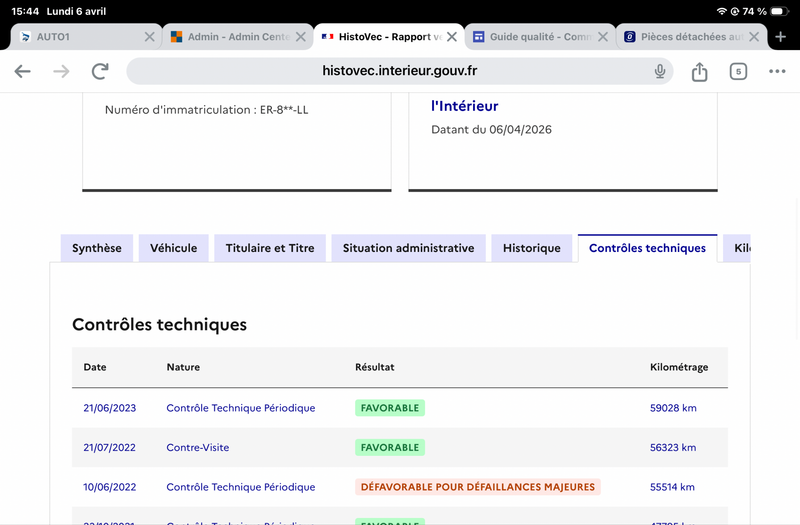The image size is (800, 525).
Task: Tap the browser back arrow
Action: pos(22,71)
